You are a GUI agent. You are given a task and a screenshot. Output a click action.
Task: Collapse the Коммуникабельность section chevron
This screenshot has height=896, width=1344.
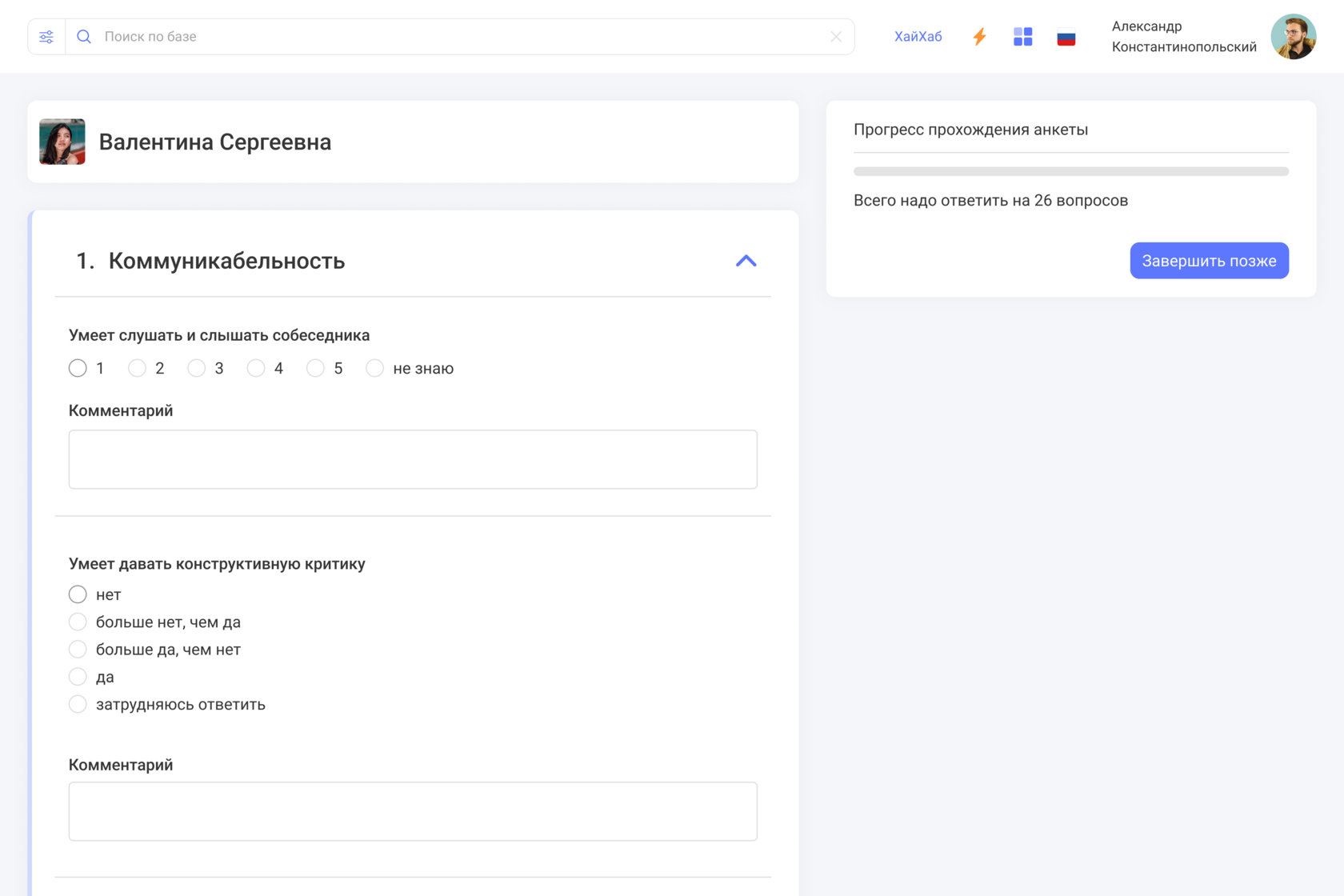(746, 261)
